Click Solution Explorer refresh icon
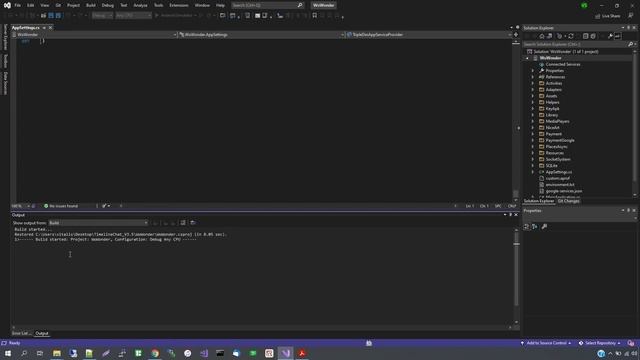 tap(571, 36)
